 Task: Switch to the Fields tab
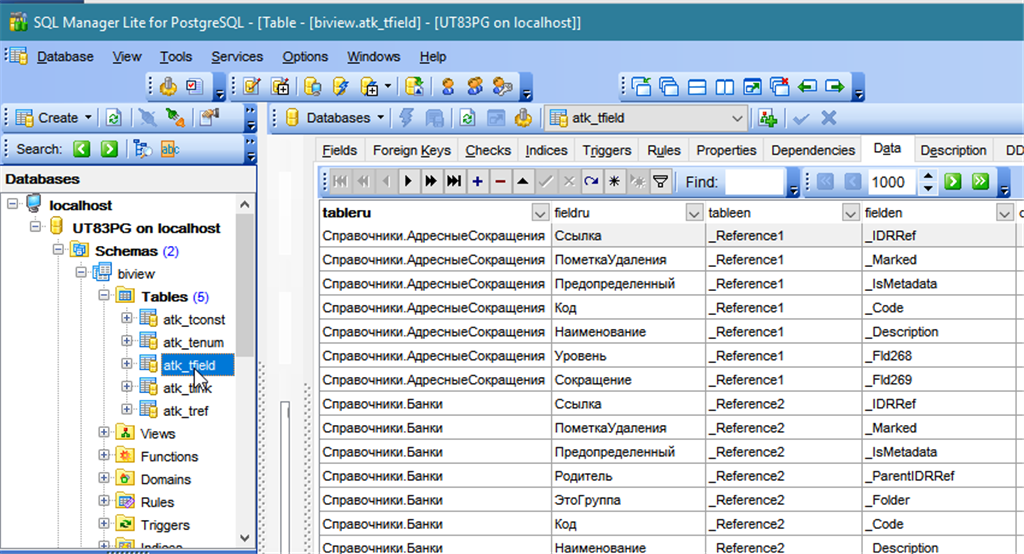(x=340, y=150)
